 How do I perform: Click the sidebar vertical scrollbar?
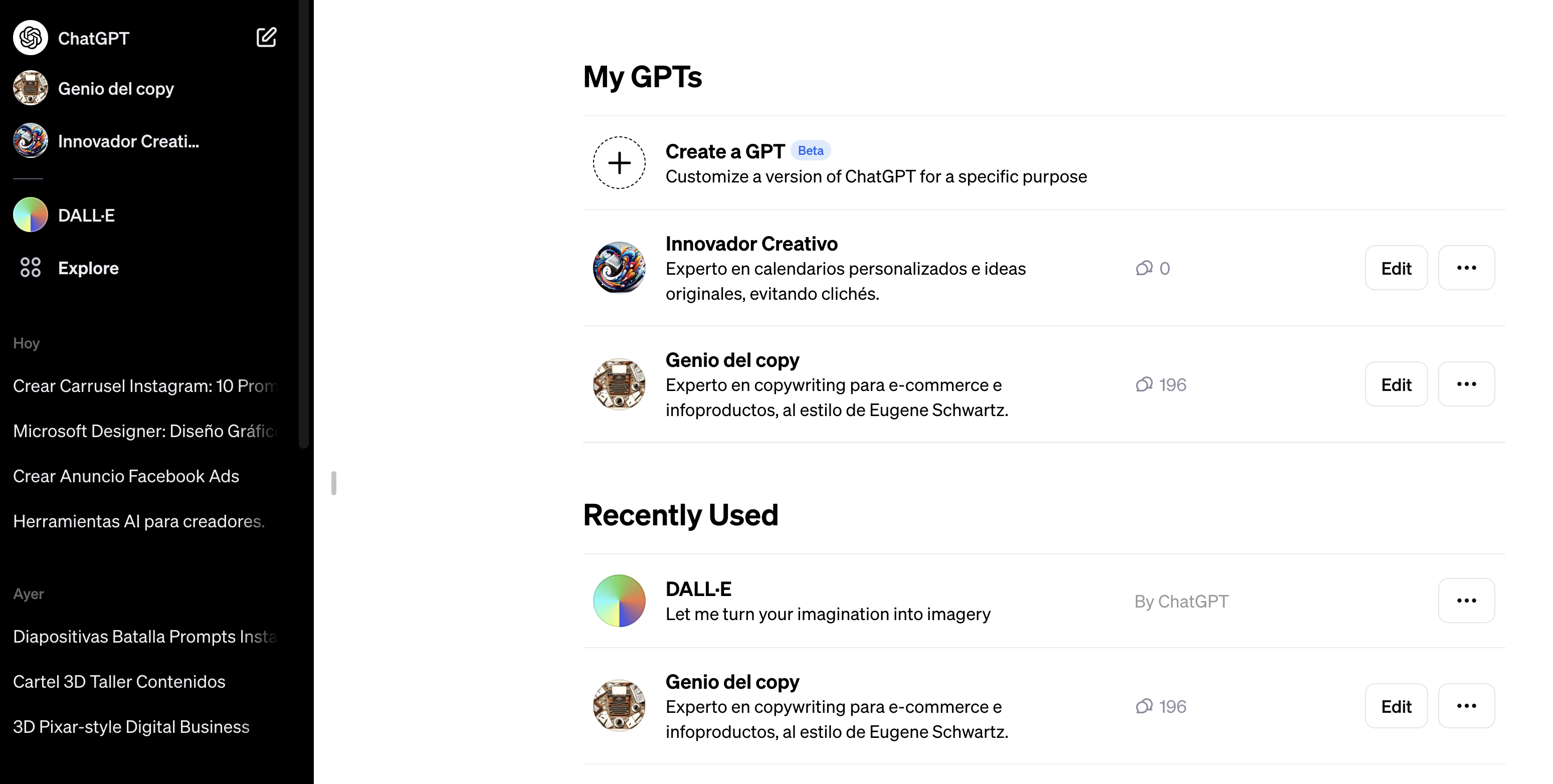[x=304, y=224]
